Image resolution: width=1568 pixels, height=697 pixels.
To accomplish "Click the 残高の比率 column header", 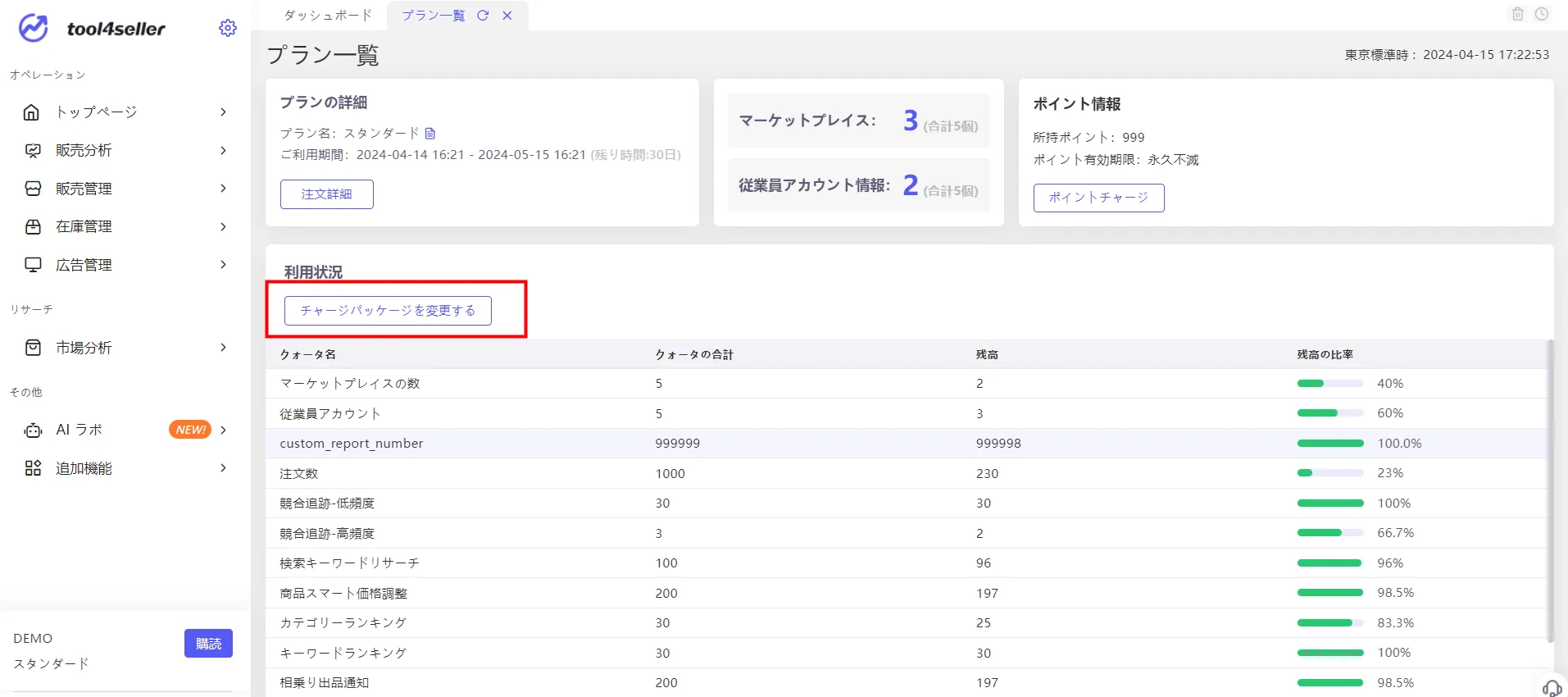I will [x=1325, y=354].
